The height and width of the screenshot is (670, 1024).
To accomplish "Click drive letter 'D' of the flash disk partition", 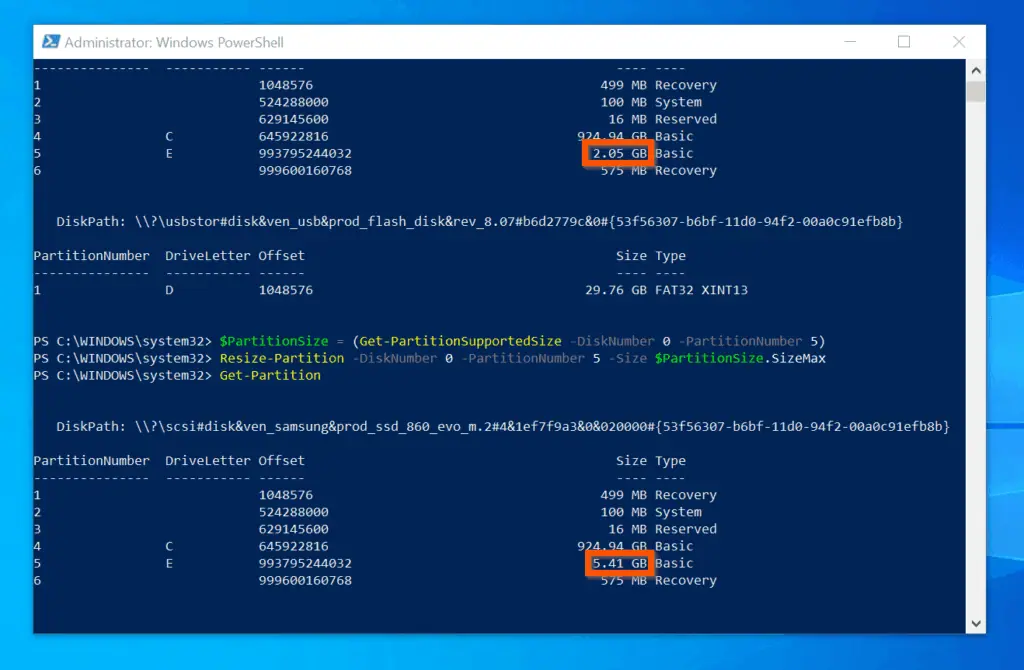I will tap(169, 290).
